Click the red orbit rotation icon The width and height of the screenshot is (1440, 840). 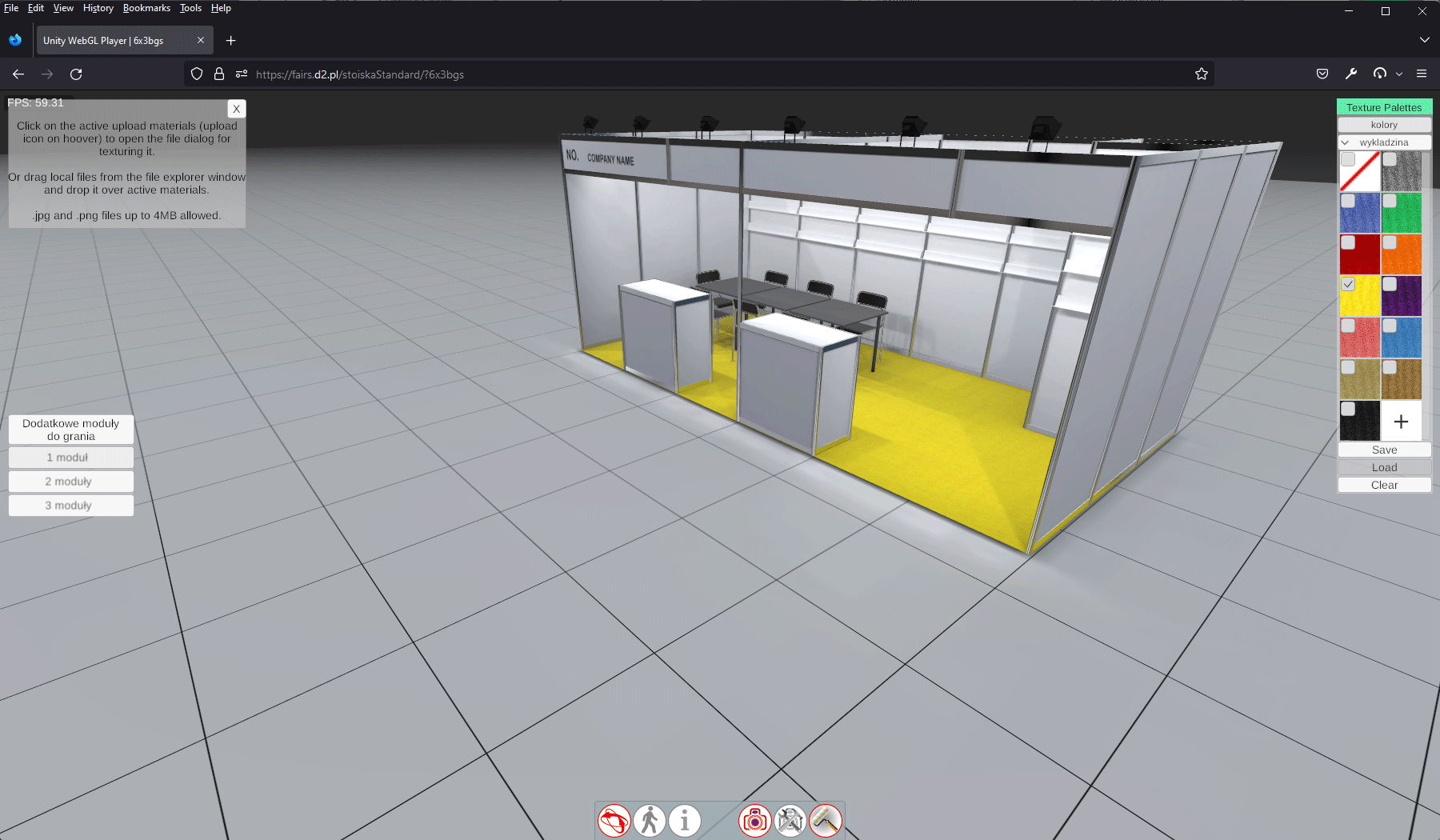click(614, 821)
